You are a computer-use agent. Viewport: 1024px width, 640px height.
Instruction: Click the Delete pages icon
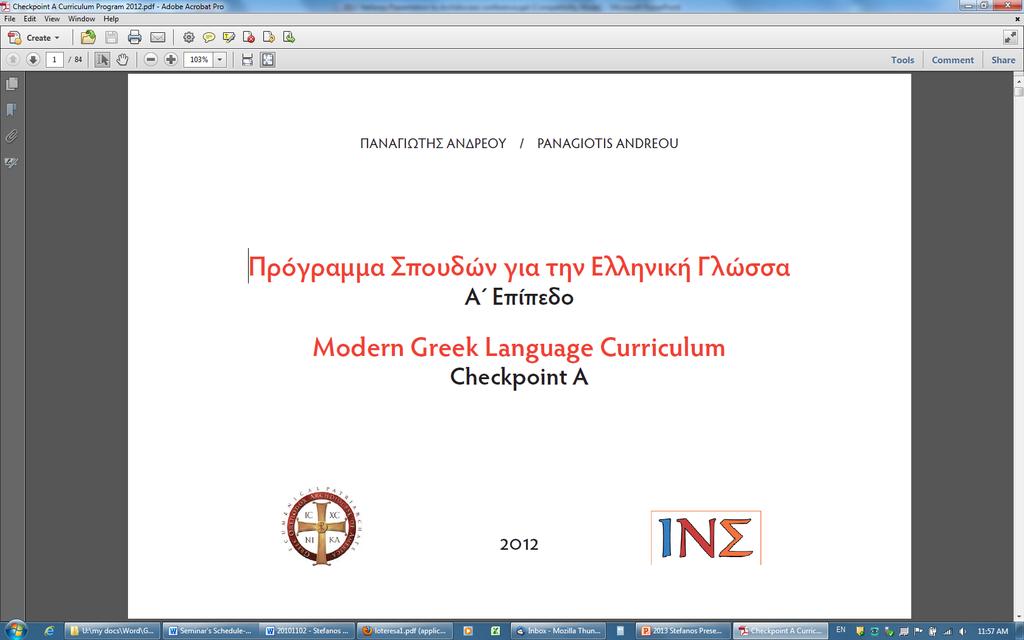pos(248,38)
